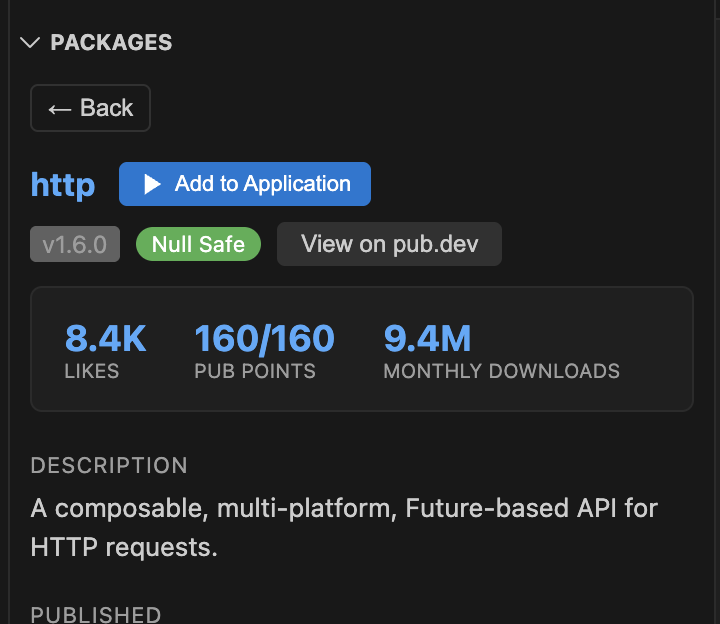Click the DESCRIPTION heading
The image size is (720, 624).
coord(109,465)
